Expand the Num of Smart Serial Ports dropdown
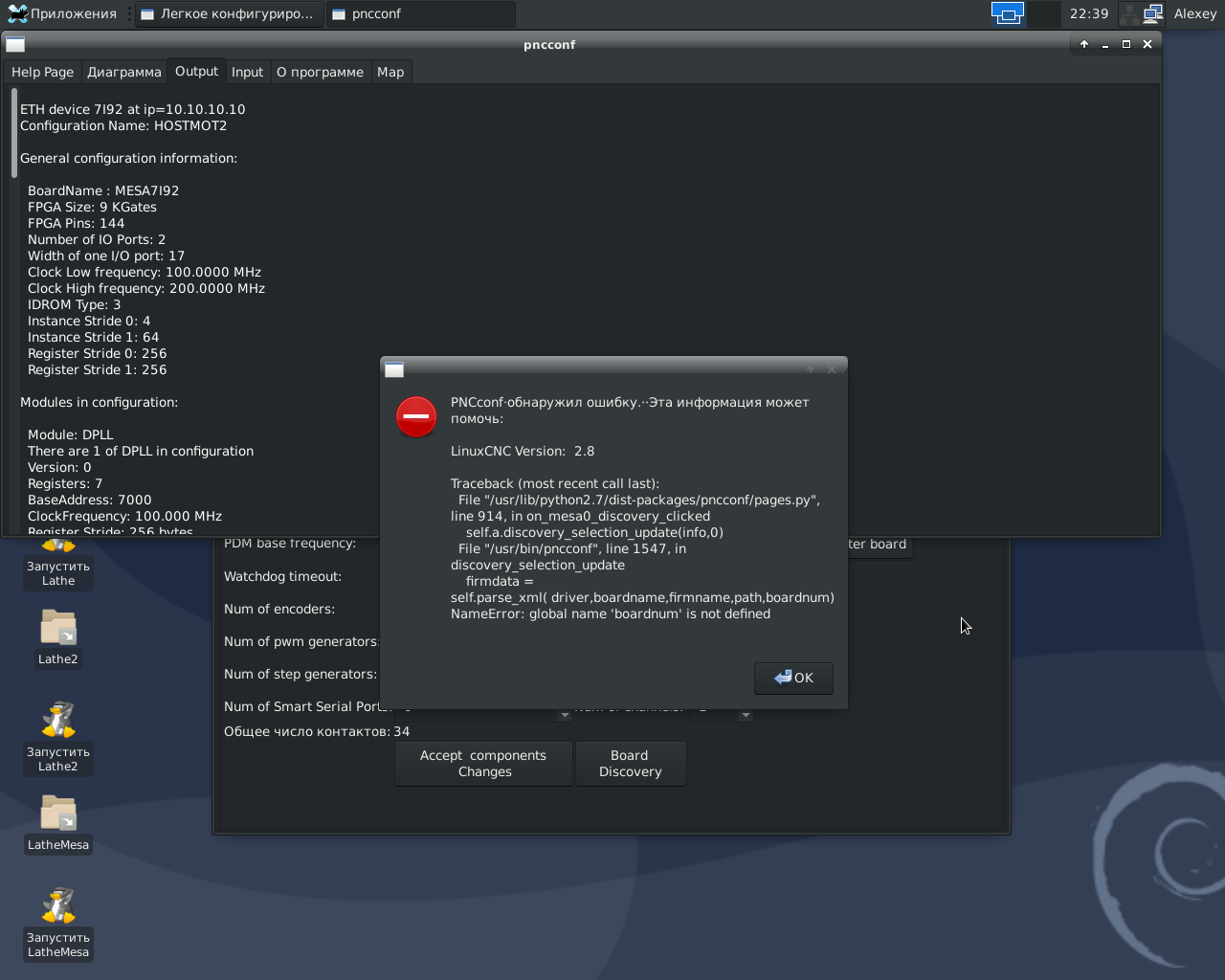The width and height of the screenshot is (1225, 980). click(x=565, y=714)
